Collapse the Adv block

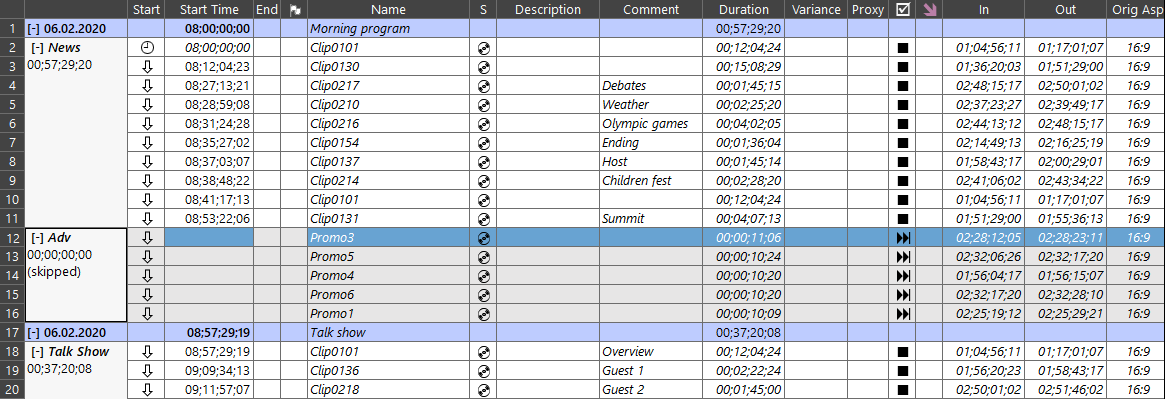pyautogui.click(x=37, y=238)
